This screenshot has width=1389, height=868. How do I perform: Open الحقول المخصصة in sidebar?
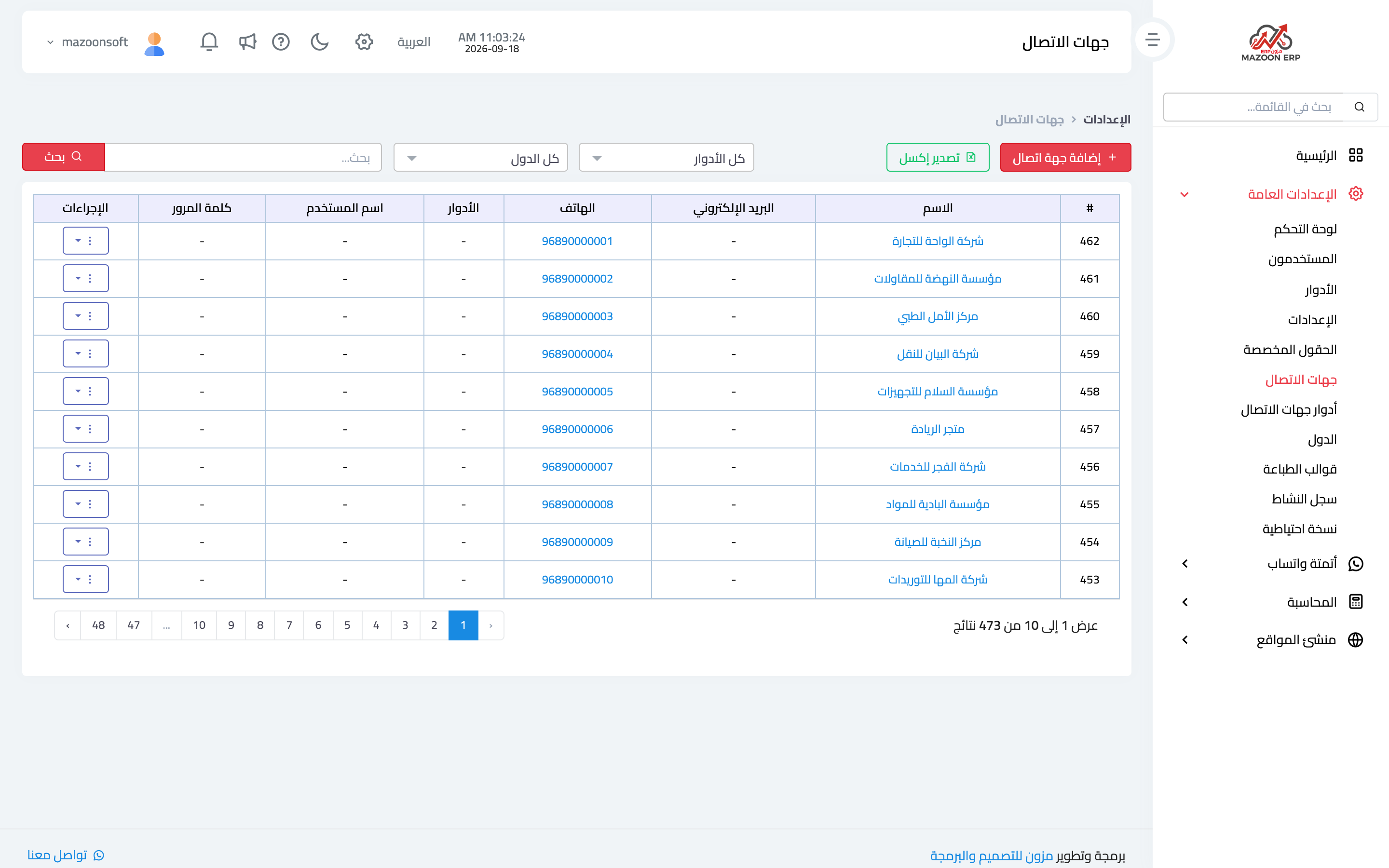click(x=1290, y=350)
